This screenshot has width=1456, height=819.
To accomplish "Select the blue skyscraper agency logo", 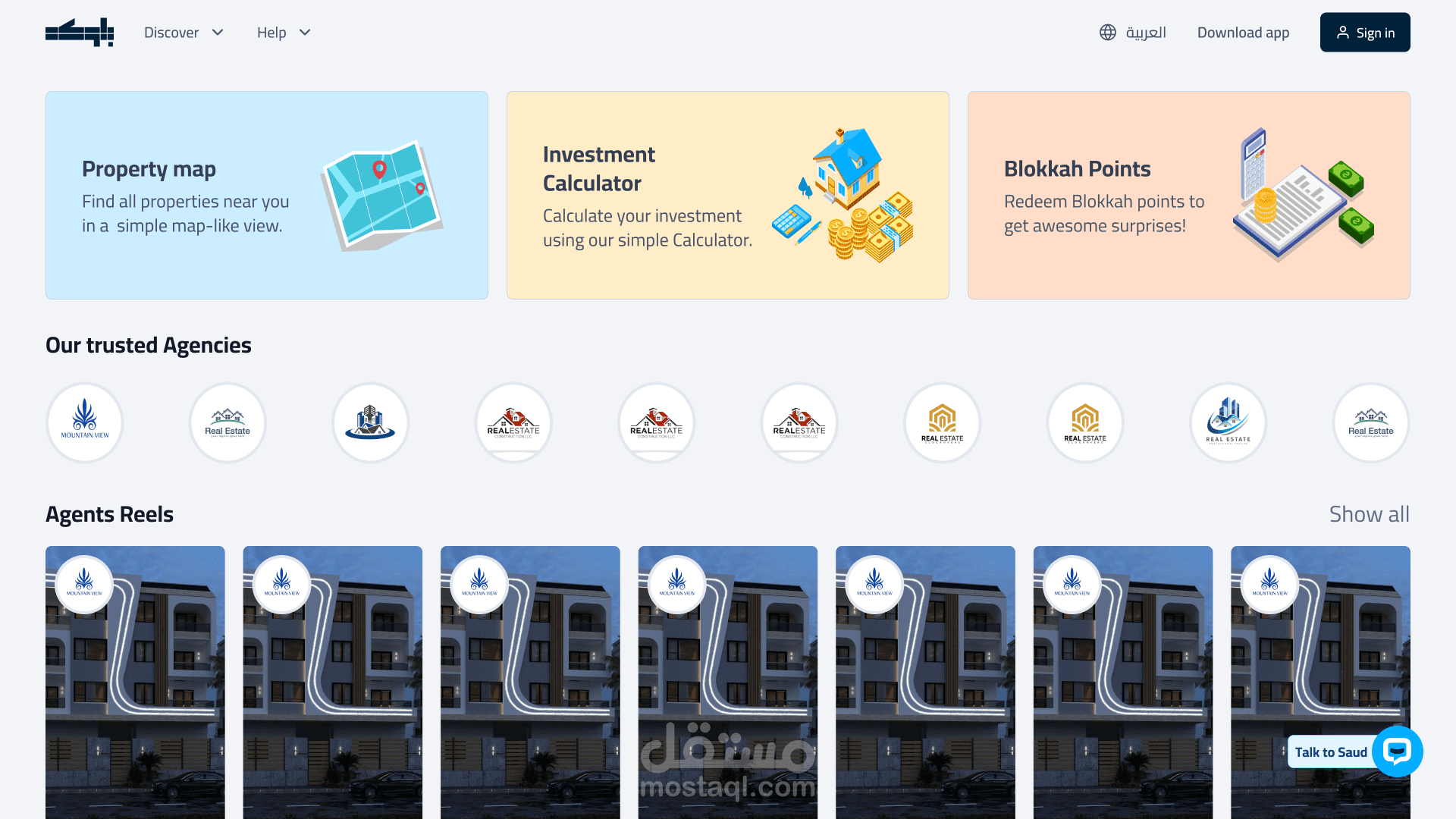I will click(1228, 422).
